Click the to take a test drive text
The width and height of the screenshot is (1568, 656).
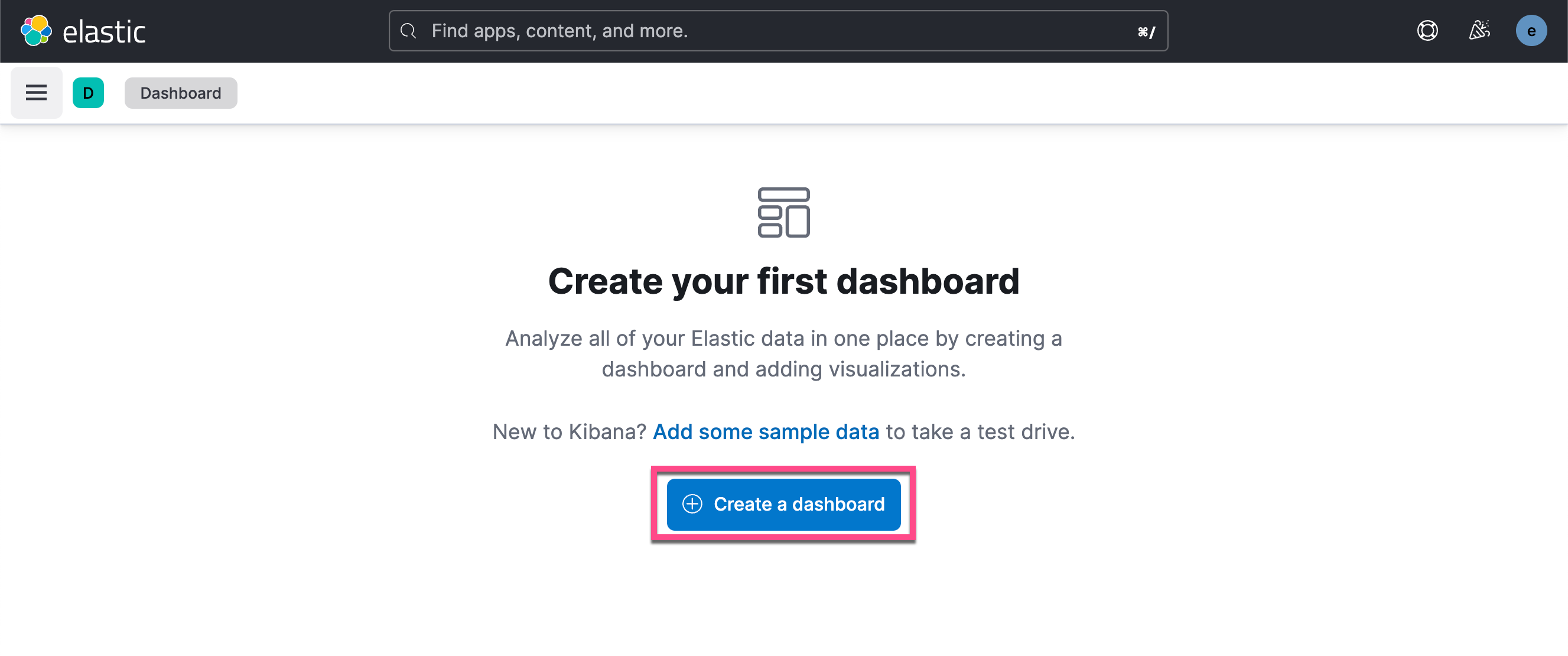pos(980,432)
